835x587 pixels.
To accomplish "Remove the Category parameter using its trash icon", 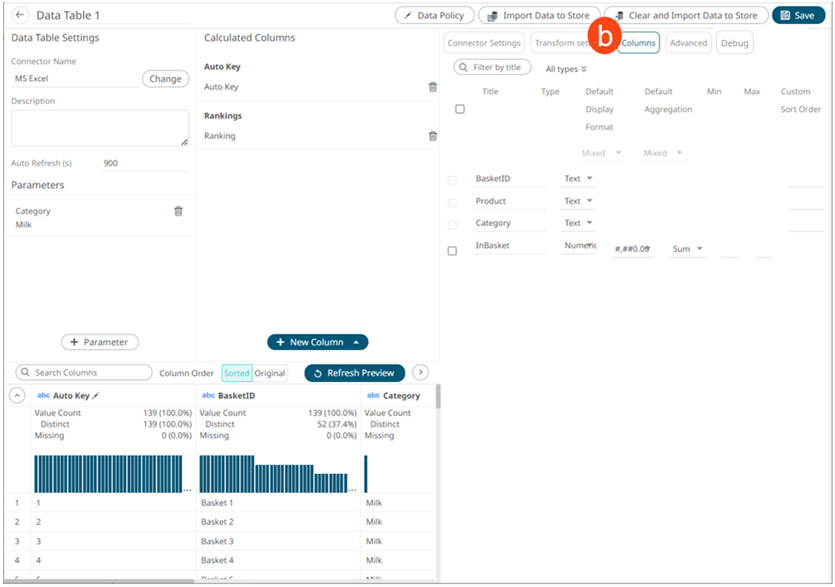I will pos(177,211).
